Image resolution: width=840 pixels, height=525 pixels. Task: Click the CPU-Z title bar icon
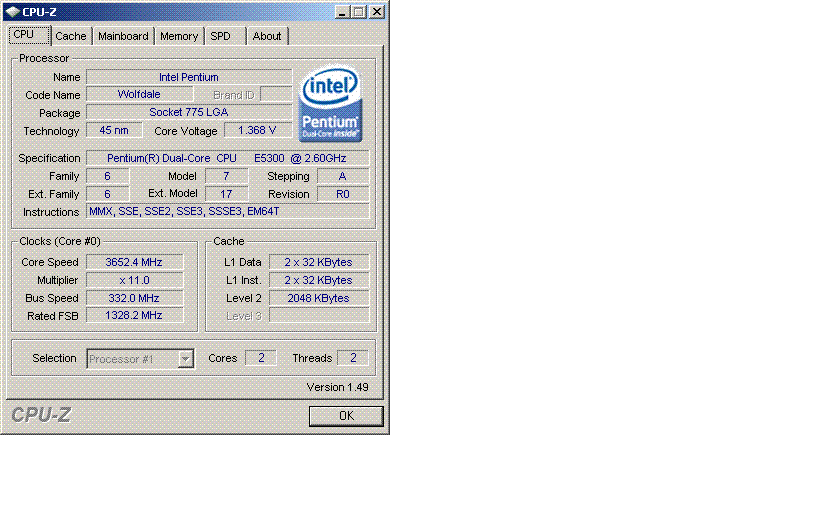pyautogui.click(x=13, y=12)
